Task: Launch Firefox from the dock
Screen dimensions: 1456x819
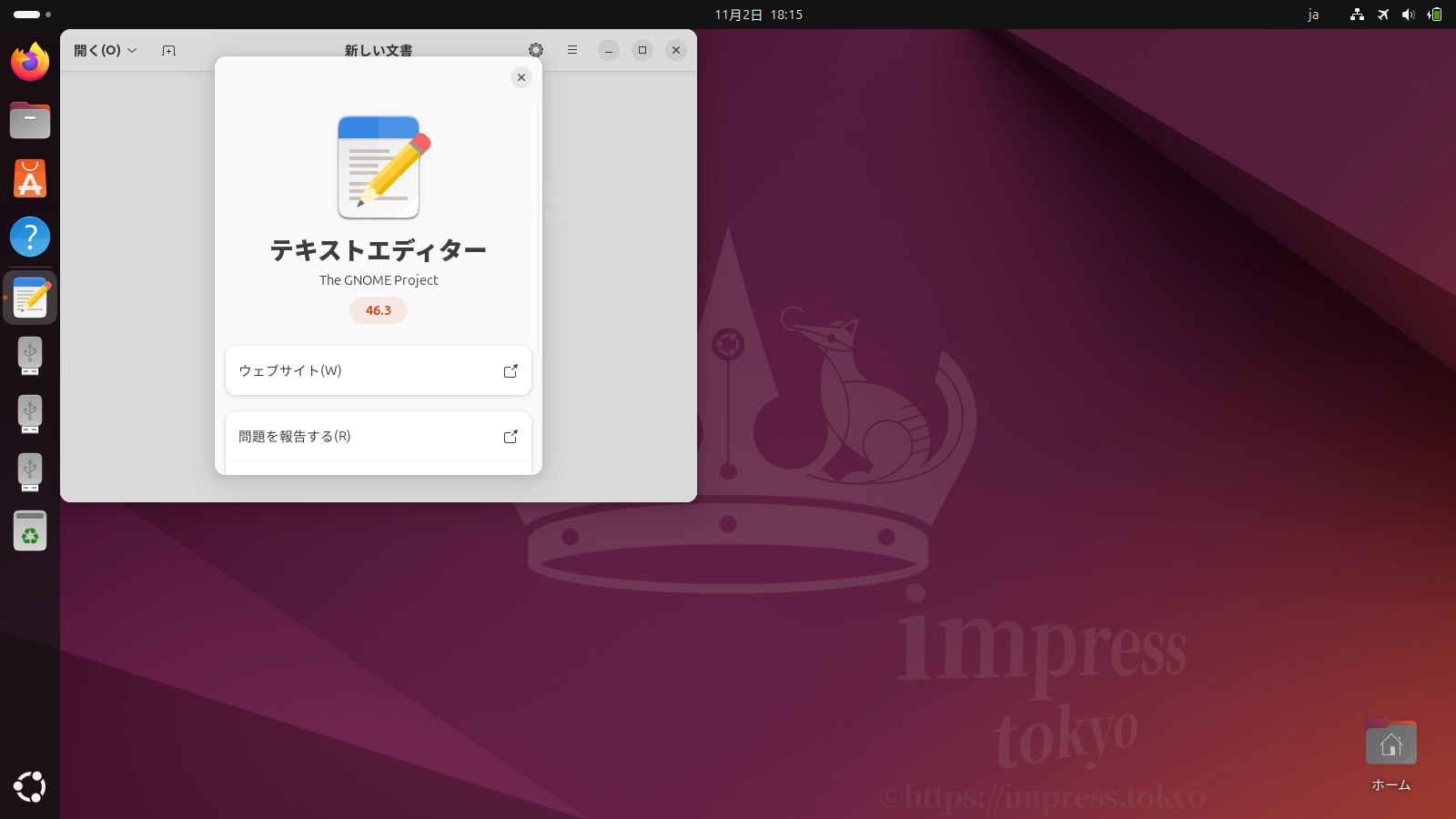Action: (30, 62)
